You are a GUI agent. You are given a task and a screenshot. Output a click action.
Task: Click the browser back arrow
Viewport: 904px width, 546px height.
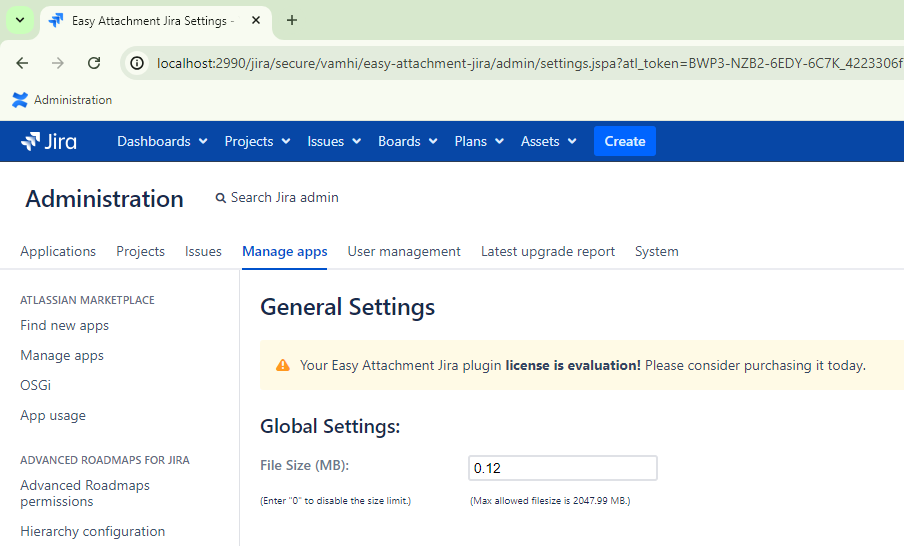pyautogui.click(x=22, y=63)
